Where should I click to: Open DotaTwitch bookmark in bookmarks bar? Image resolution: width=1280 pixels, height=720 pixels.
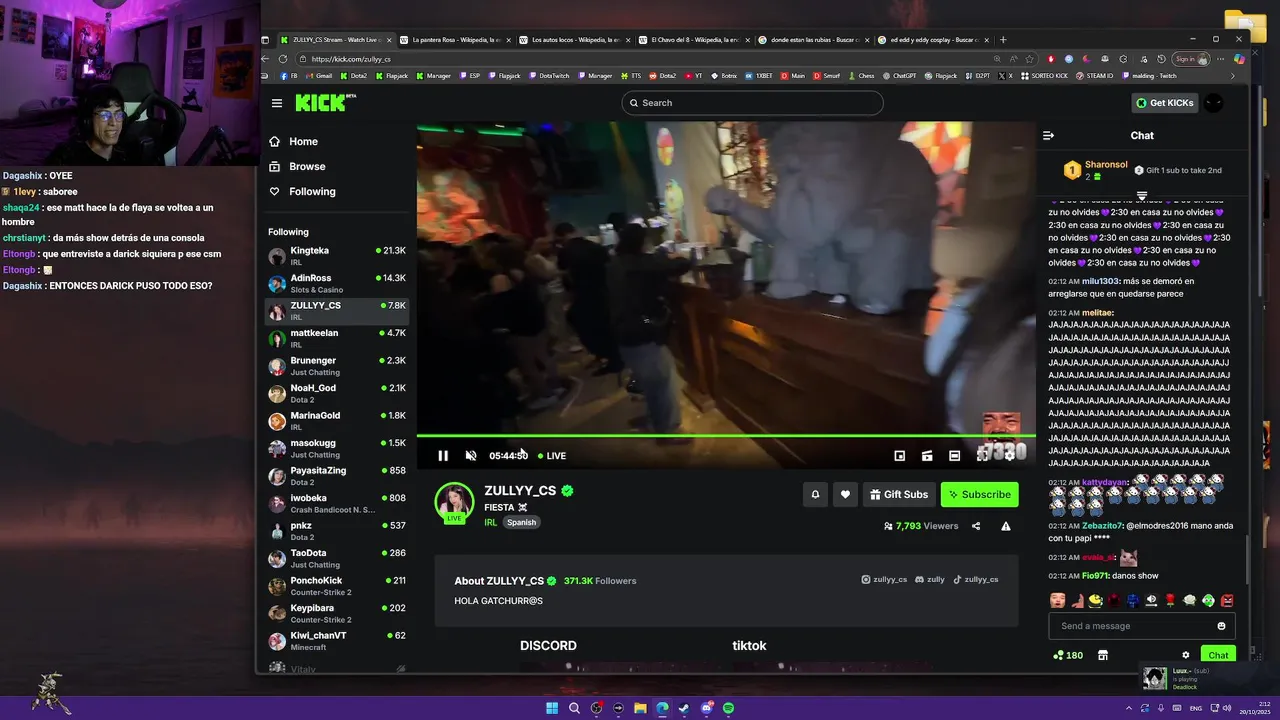[549, 76]
